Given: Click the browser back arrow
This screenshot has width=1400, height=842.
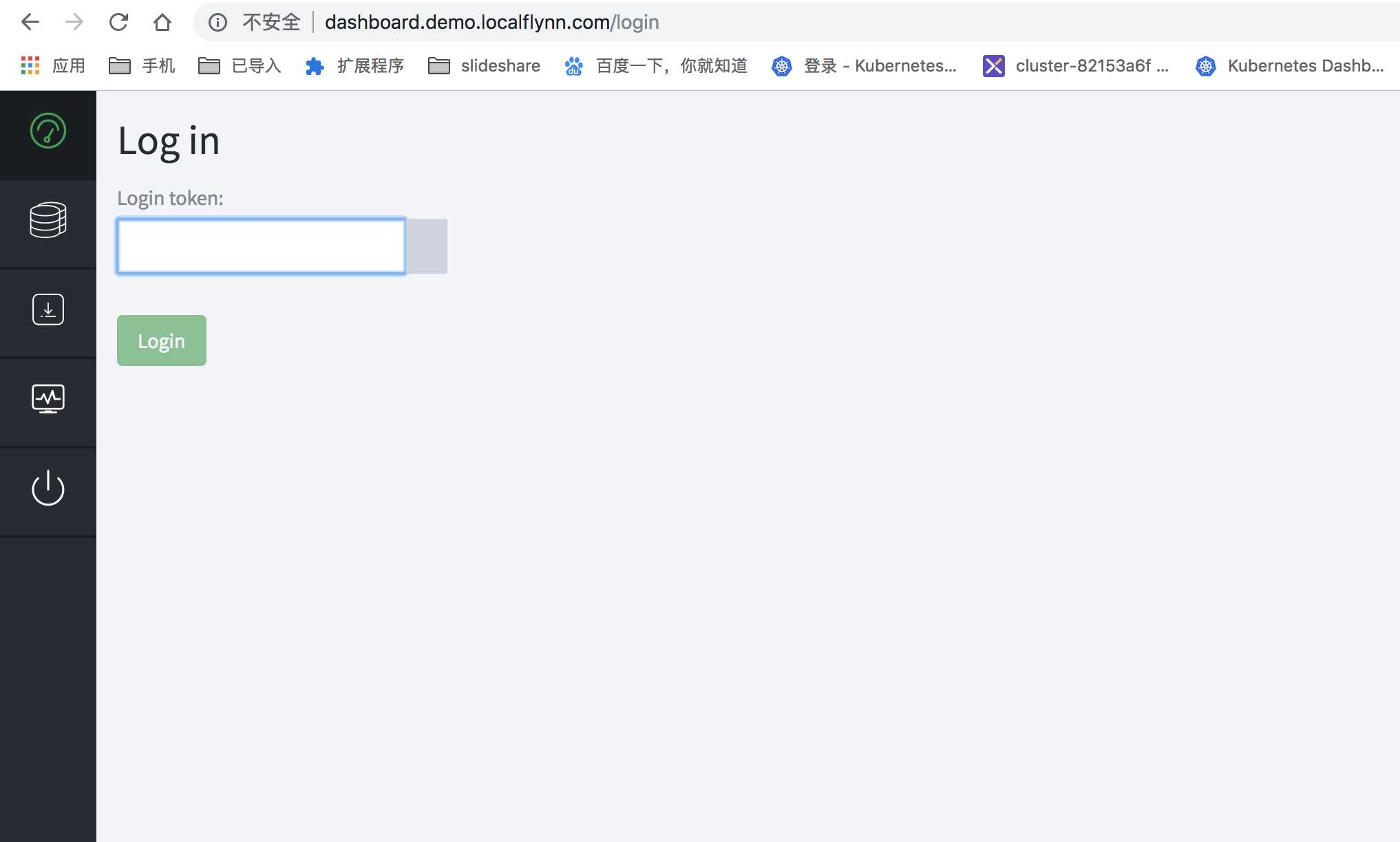Looking at the screenshot, I should tap(30, 22).
